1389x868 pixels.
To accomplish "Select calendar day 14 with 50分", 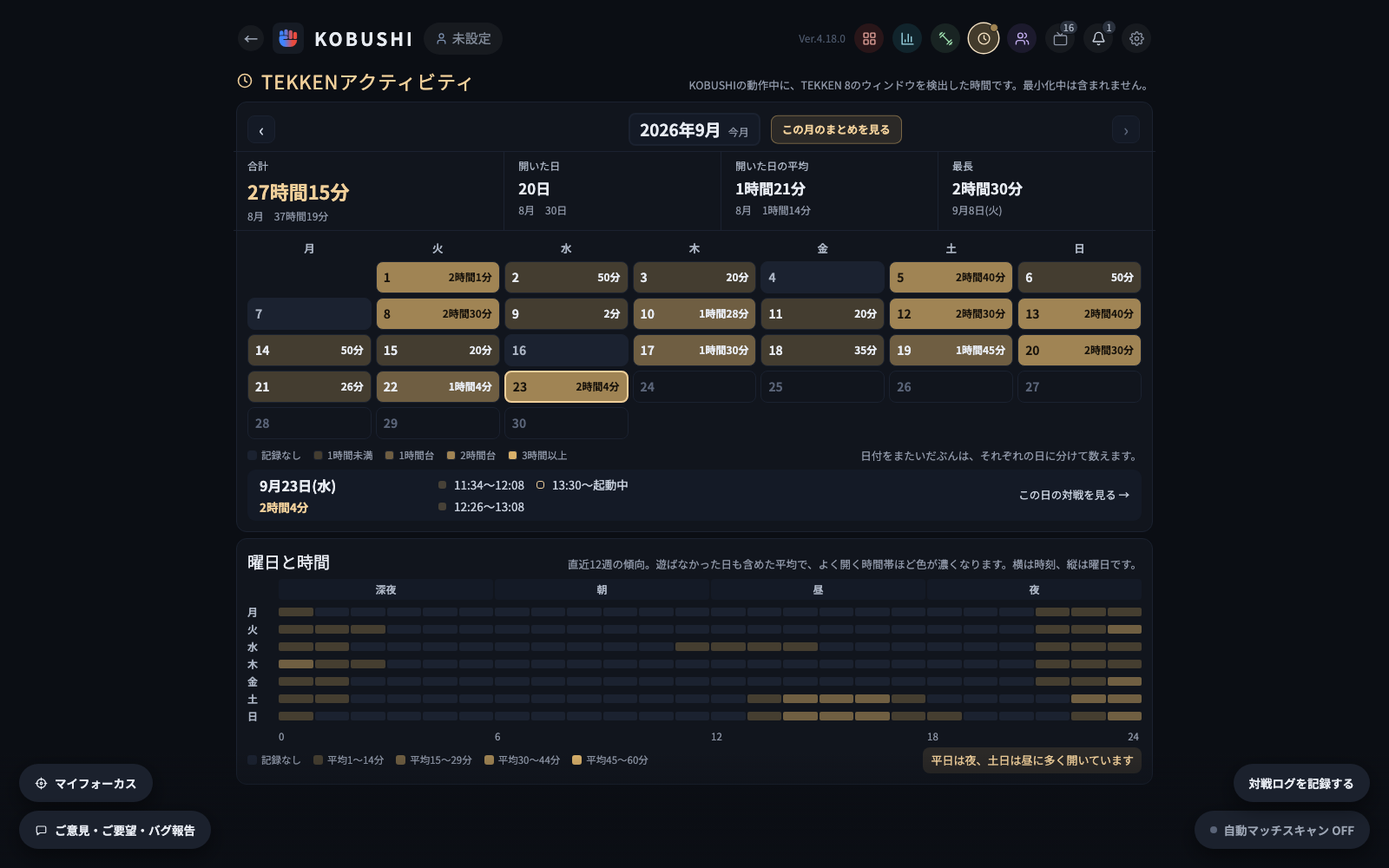I will 309,351.
